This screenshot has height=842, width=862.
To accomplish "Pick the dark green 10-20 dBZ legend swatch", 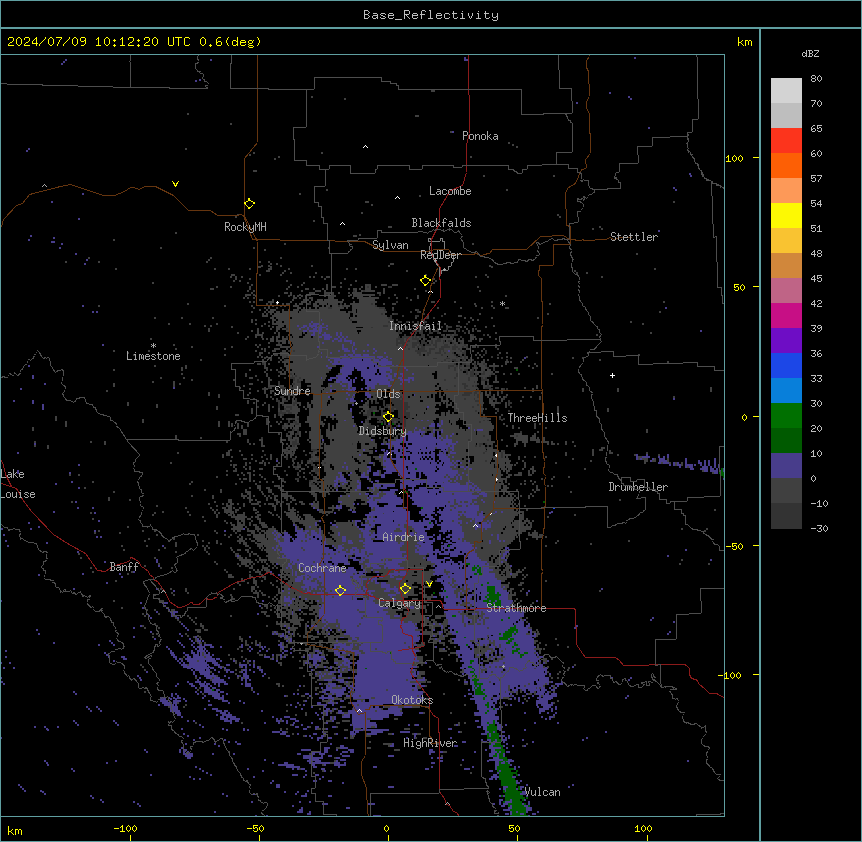I will 786,441.
